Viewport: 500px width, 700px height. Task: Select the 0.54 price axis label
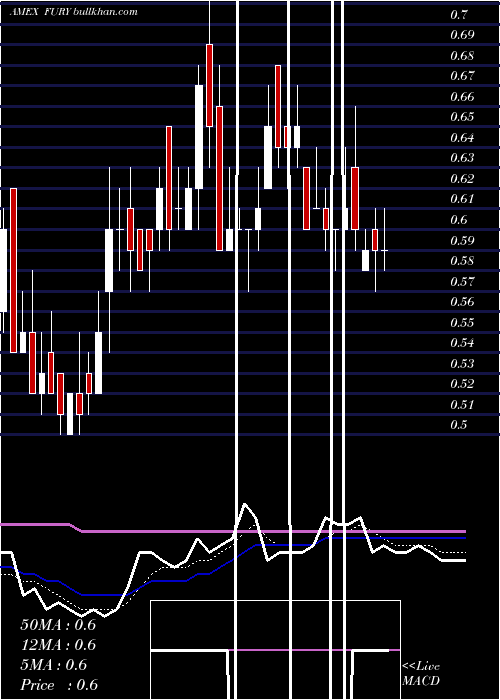point(462,343)
